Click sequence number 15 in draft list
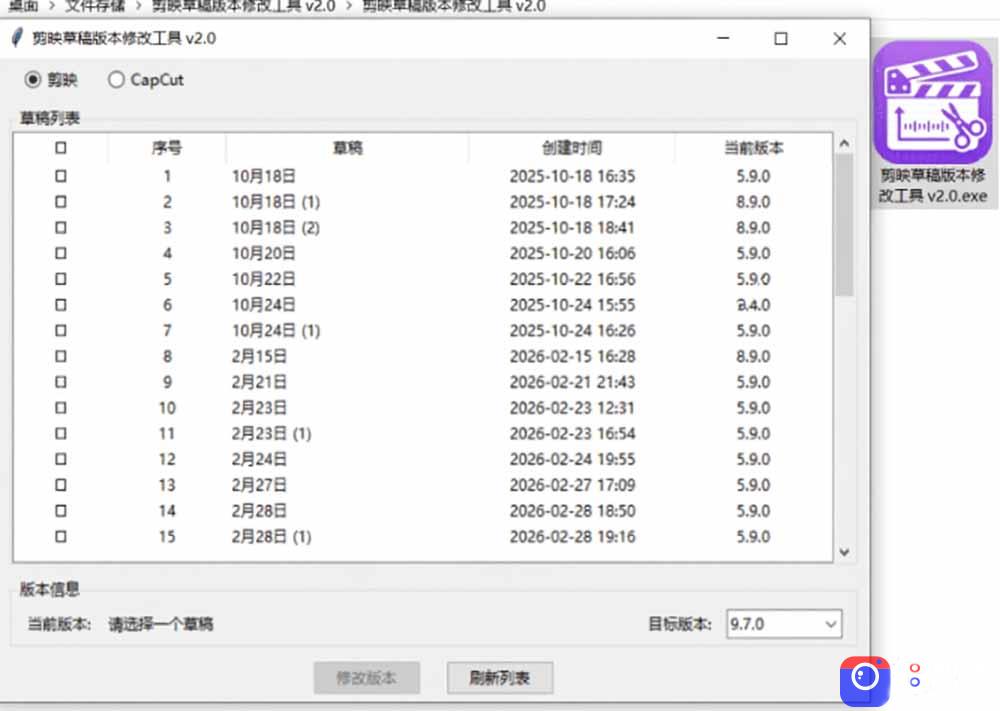 point(167,536)
